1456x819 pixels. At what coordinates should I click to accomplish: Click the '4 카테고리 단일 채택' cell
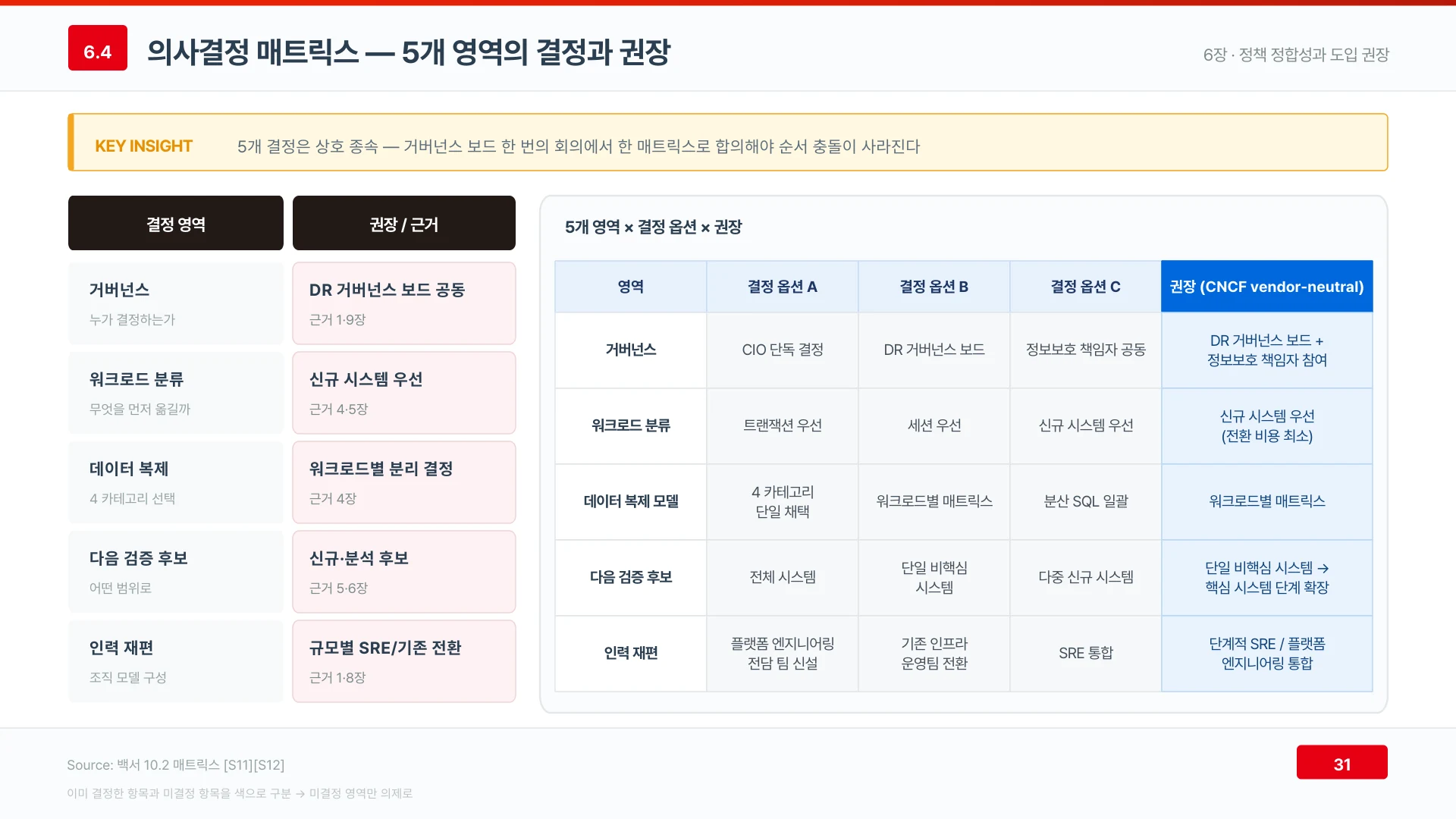tap(783, 502)
